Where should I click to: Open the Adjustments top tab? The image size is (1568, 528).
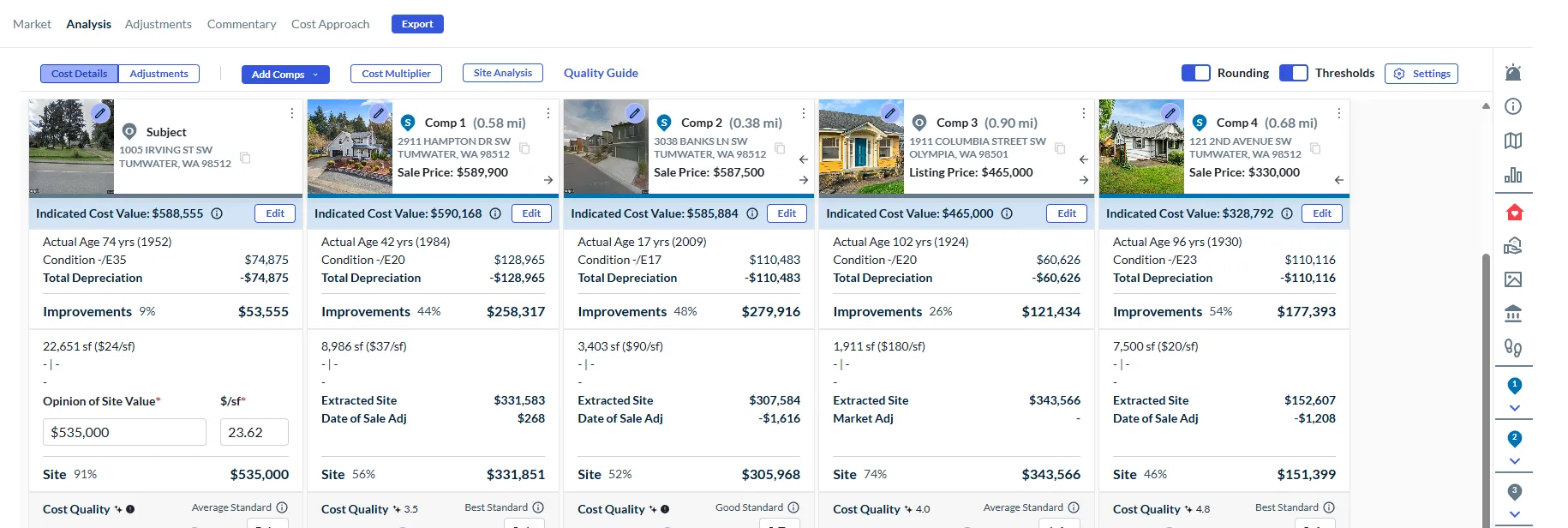pyautogui.click(x=159, y=24)
